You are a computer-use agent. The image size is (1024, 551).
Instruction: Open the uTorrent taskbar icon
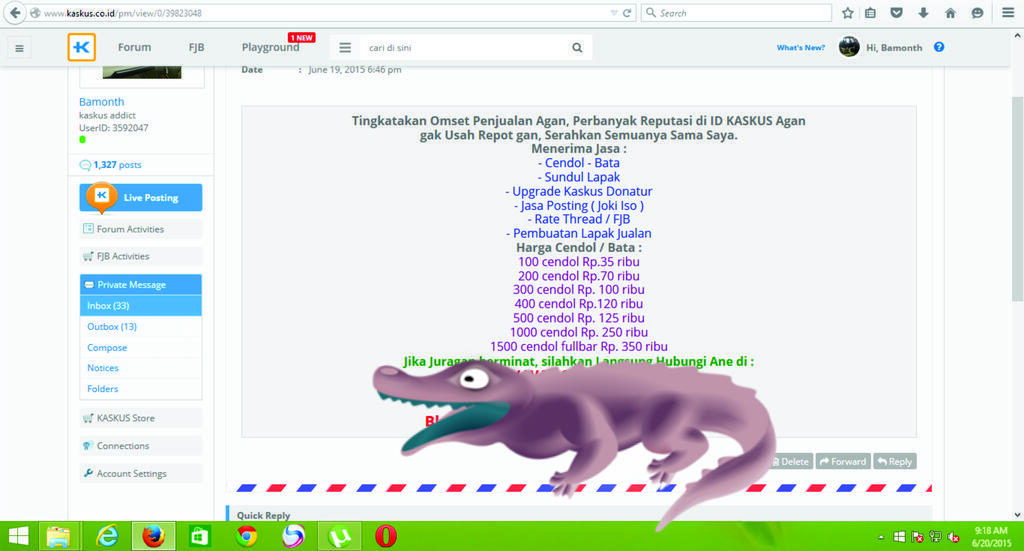pos(340,537)
